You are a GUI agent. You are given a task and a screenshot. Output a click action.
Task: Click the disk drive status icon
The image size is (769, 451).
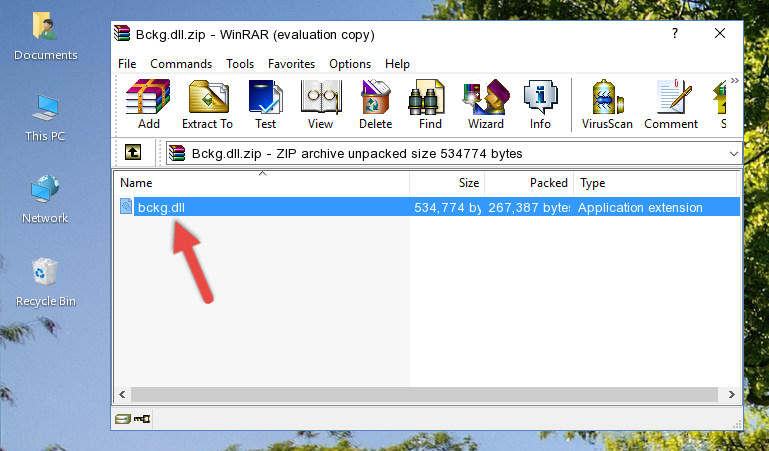point(123,419)
